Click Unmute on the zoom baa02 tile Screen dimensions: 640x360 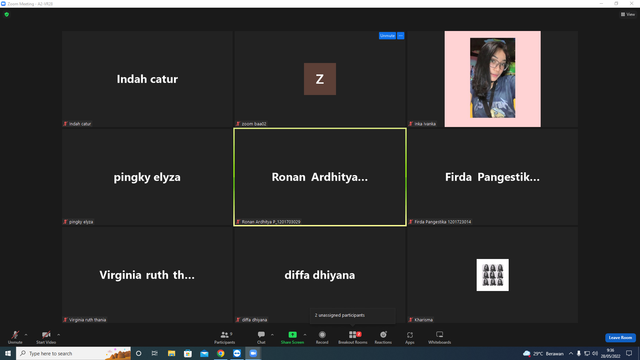pyautogui.click(x=387, y=36)
